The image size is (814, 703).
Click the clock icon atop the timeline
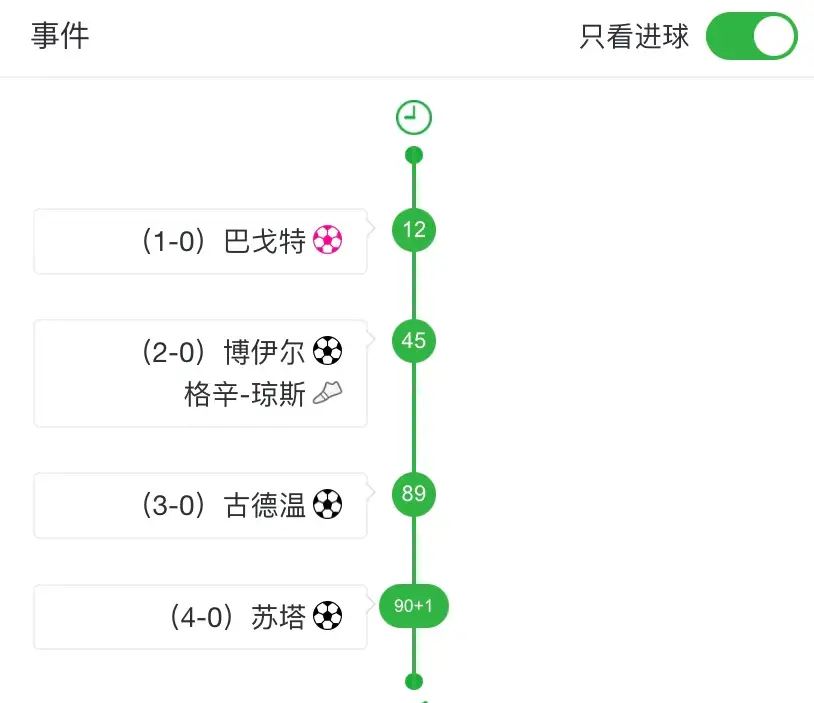(414, 118)
